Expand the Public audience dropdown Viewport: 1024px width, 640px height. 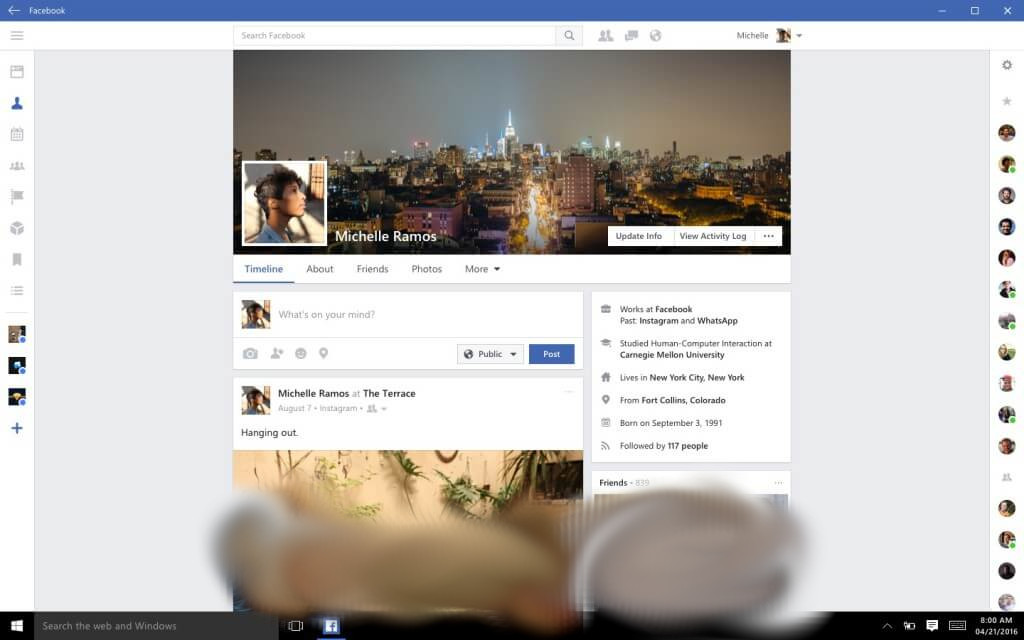490,354
